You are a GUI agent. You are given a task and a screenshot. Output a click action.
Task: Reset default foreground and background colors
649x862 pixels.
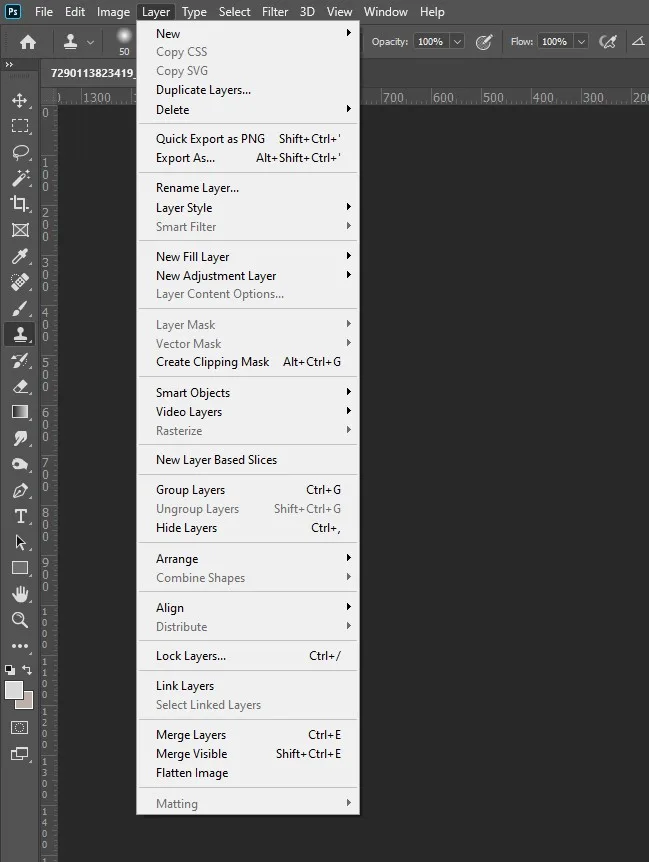10,670
